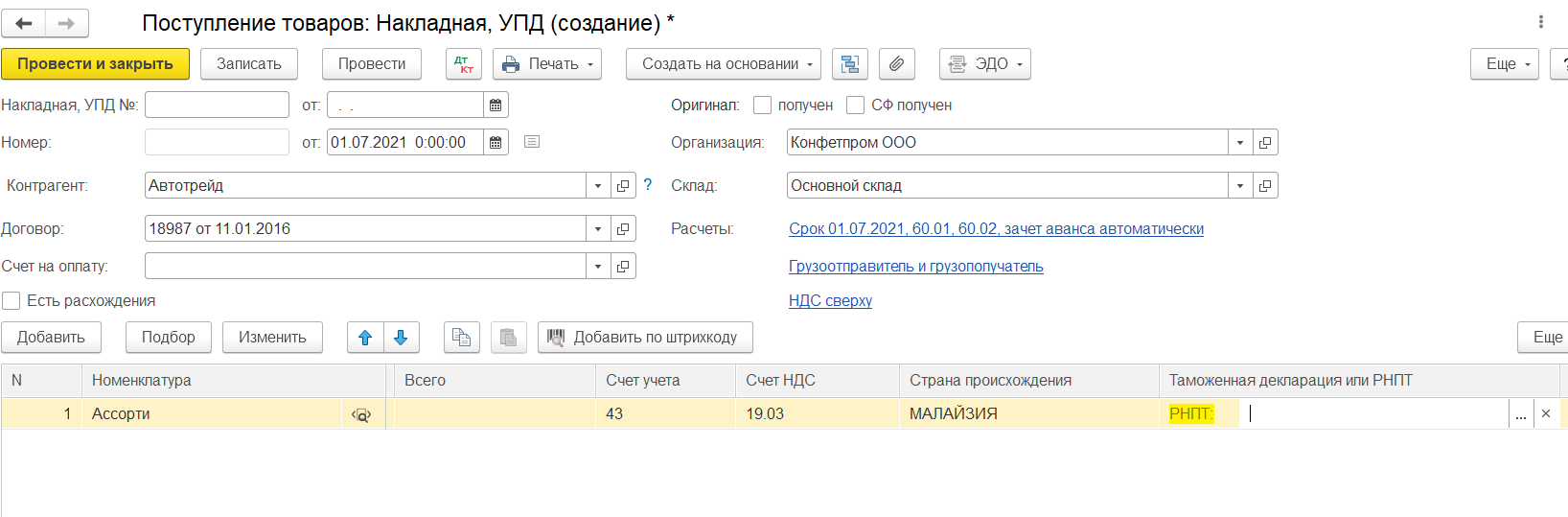Open the Печать menu
Screen dimensions: 1568x517
click(546, 64)
